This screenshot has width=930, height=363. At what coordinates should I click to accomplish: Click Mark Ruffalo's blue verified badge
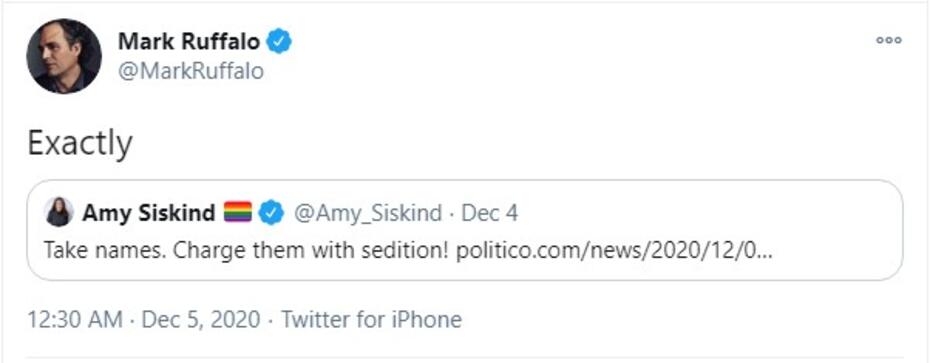pos(278,42)
